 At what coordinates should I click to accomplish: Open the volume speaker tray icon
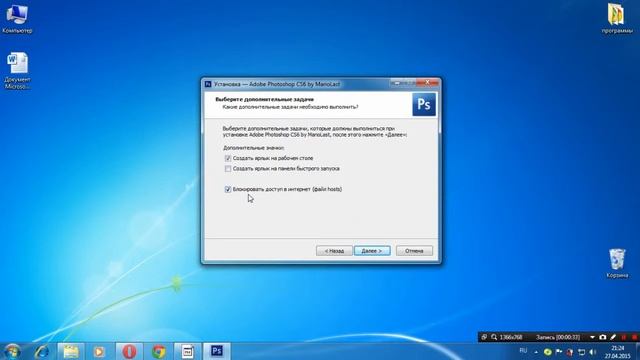(593, 352)
